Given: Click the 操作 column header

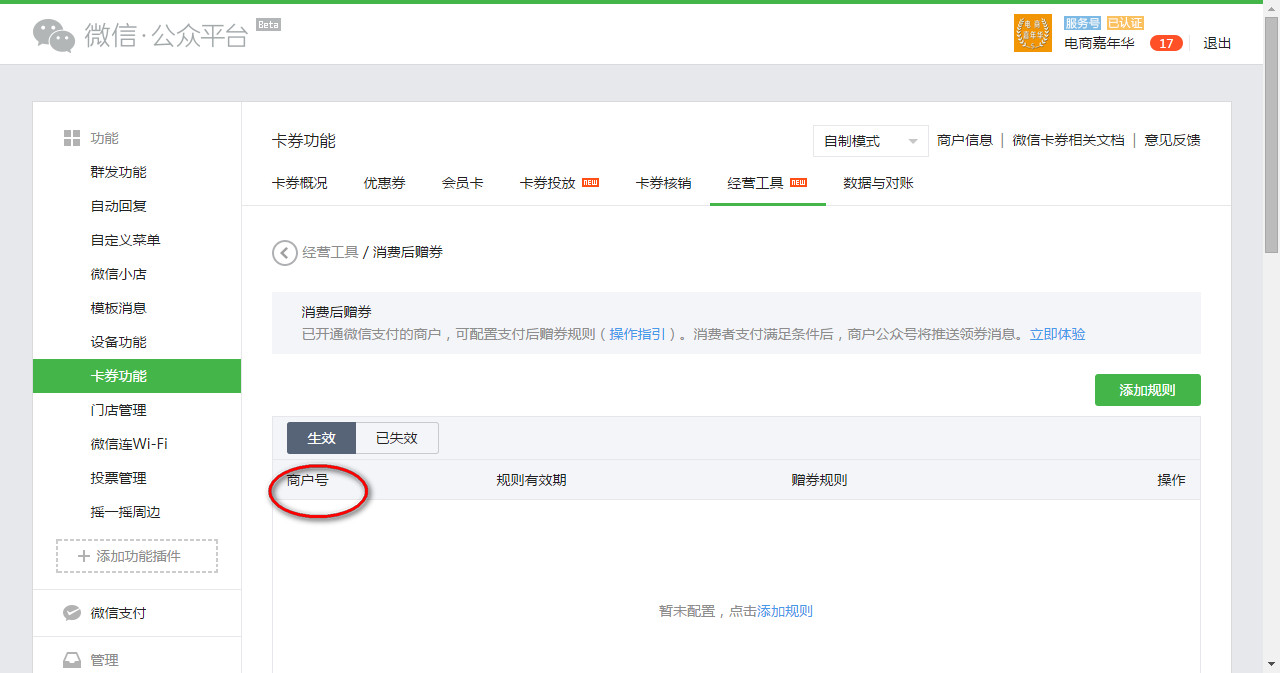Looking at the screenshot, I should click(1172, 480).
